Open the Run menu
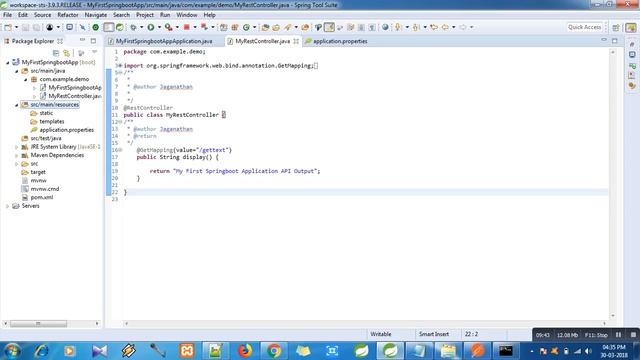Viewport: 640px width, 360px height. coord(165,15)
